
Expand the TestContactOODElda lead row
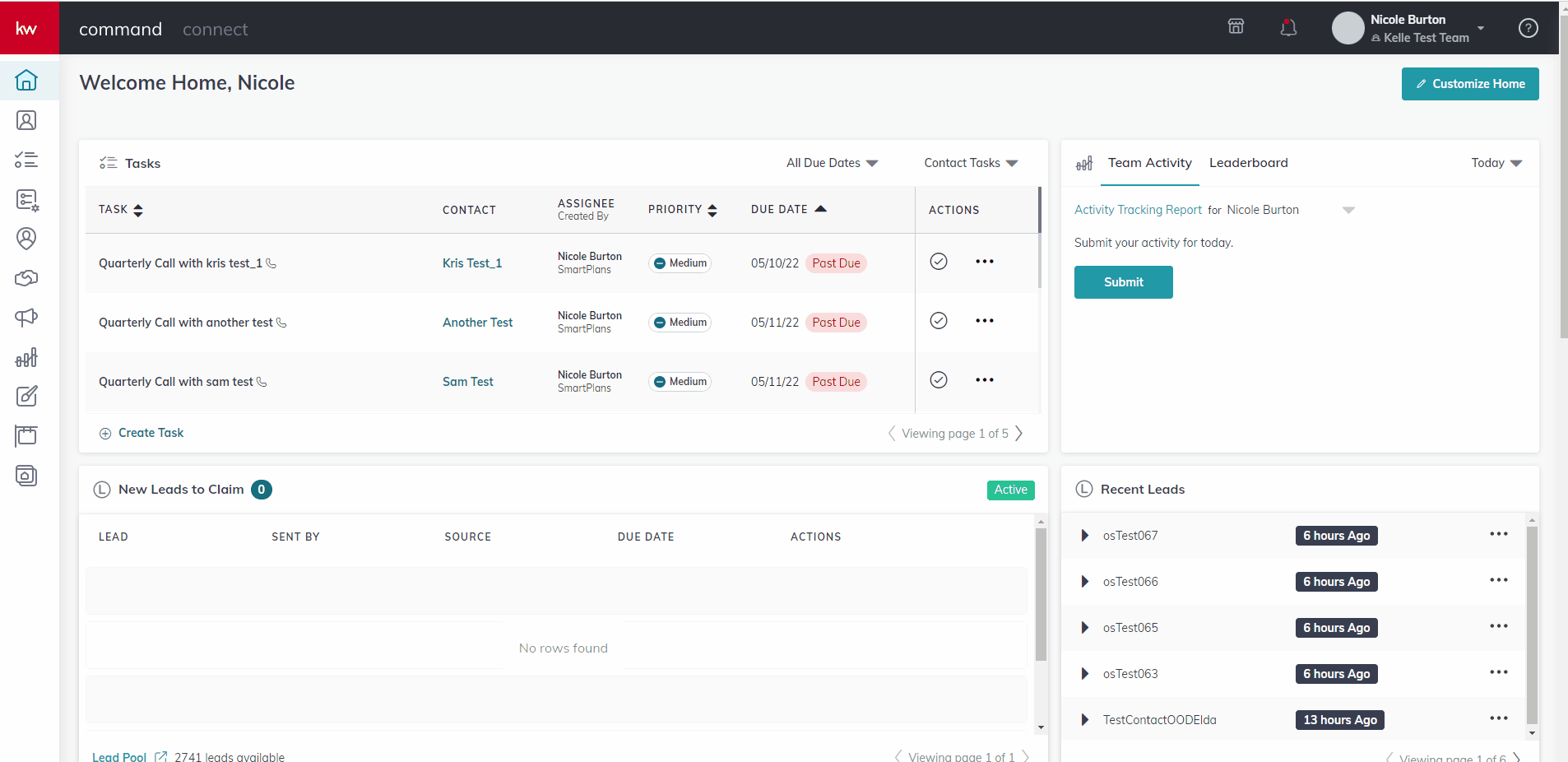pyautogui.click(x=1085, y=720)
